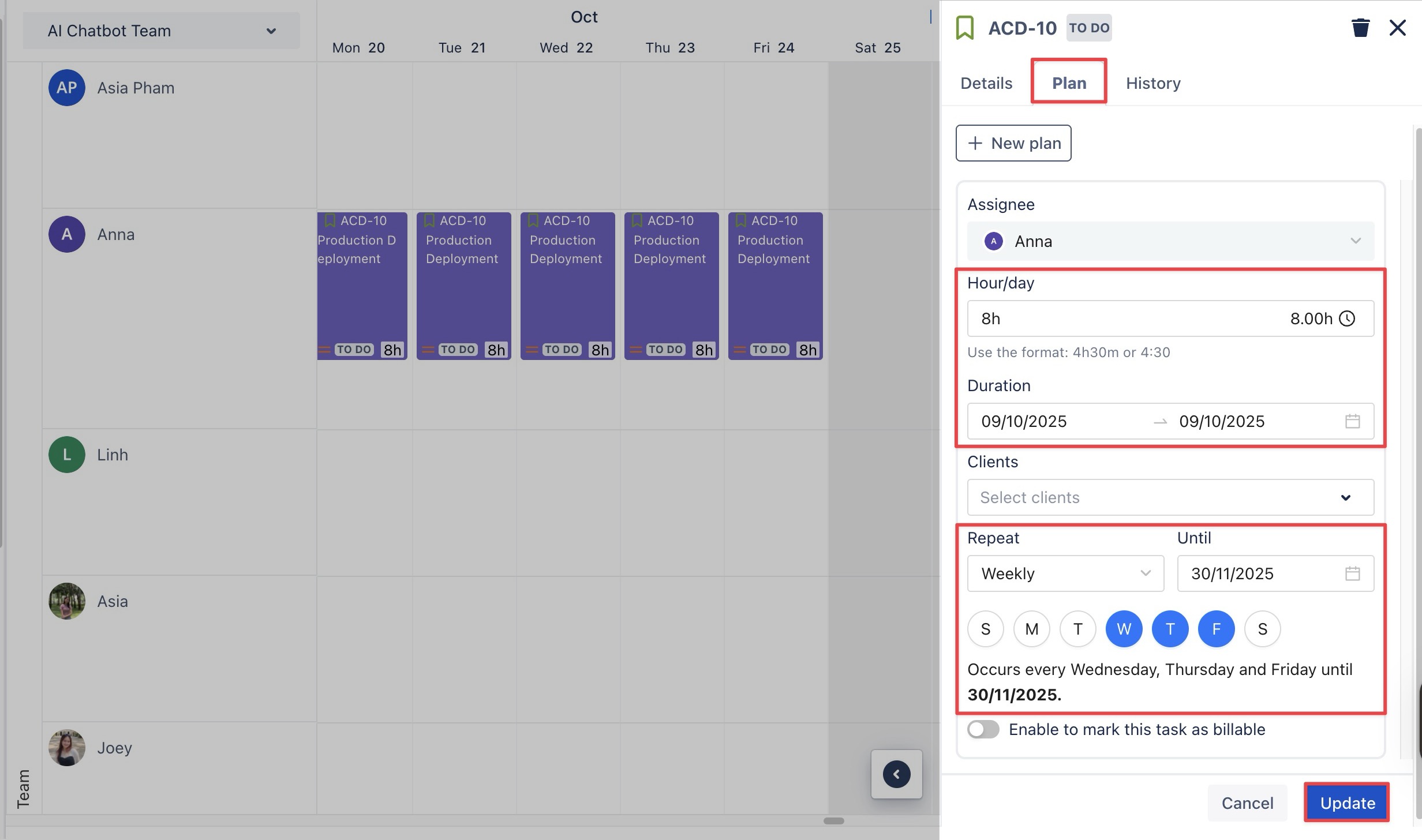The height and width of the screenshot is (840, 1422).
Task: Open the Weekly repeat dropdown
Action: pyautogui.click(x=1065, y=573)
